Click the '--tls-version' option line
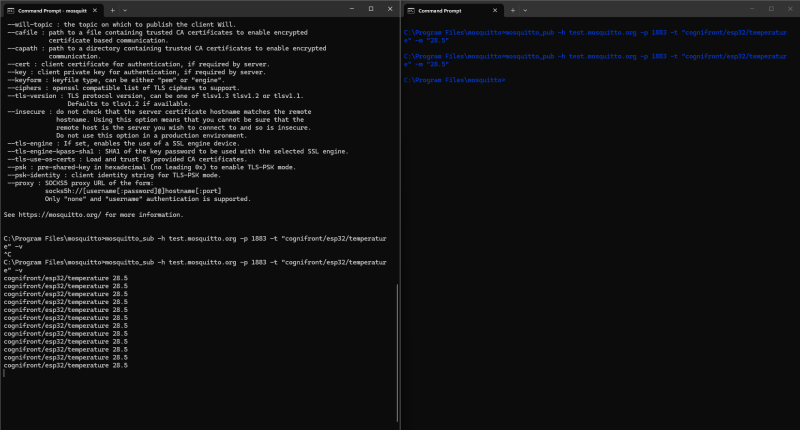Viewport: 800px width, 430px height. pos(155,96)
